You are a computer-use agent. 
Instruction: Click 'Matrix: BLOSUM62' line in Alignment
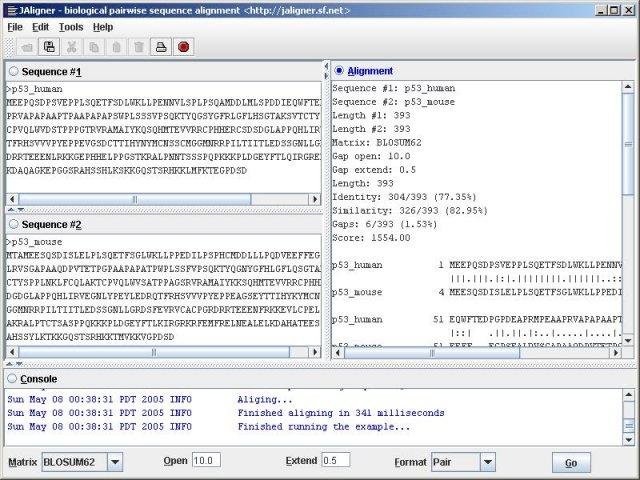[377, 142]
